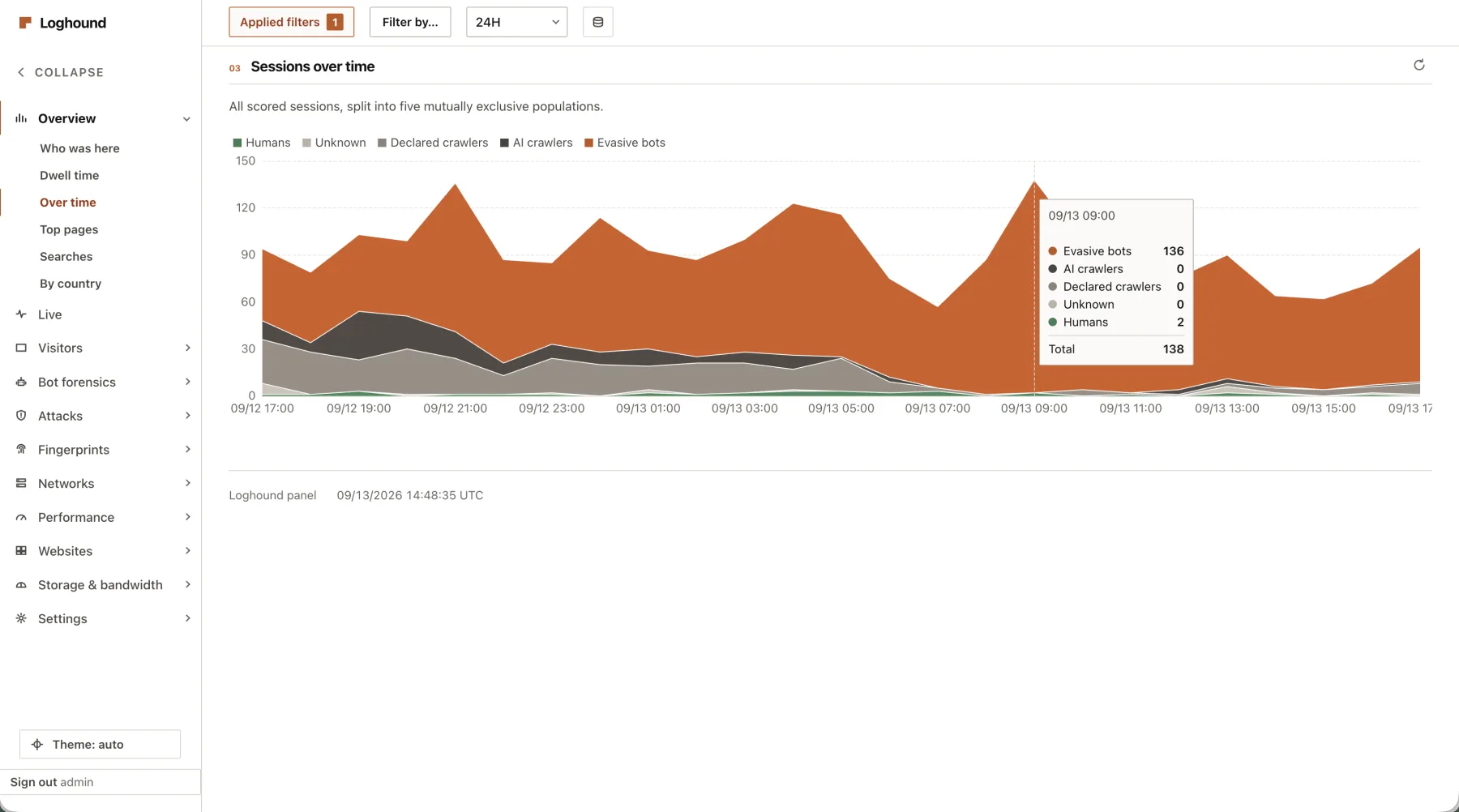Open the Applied filters button

click(292, 22)
